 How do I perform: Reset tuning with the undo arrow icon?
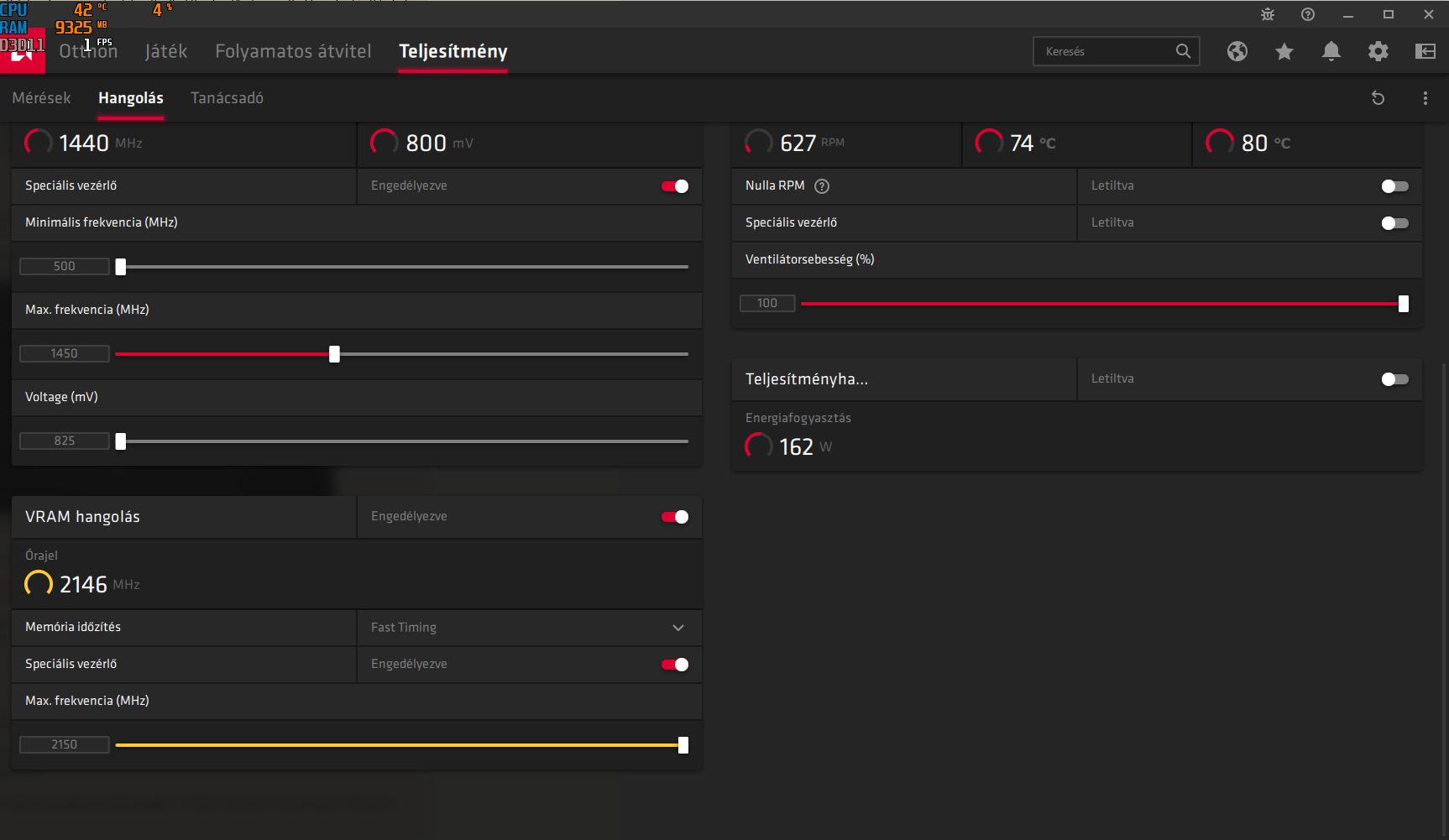1378,98
